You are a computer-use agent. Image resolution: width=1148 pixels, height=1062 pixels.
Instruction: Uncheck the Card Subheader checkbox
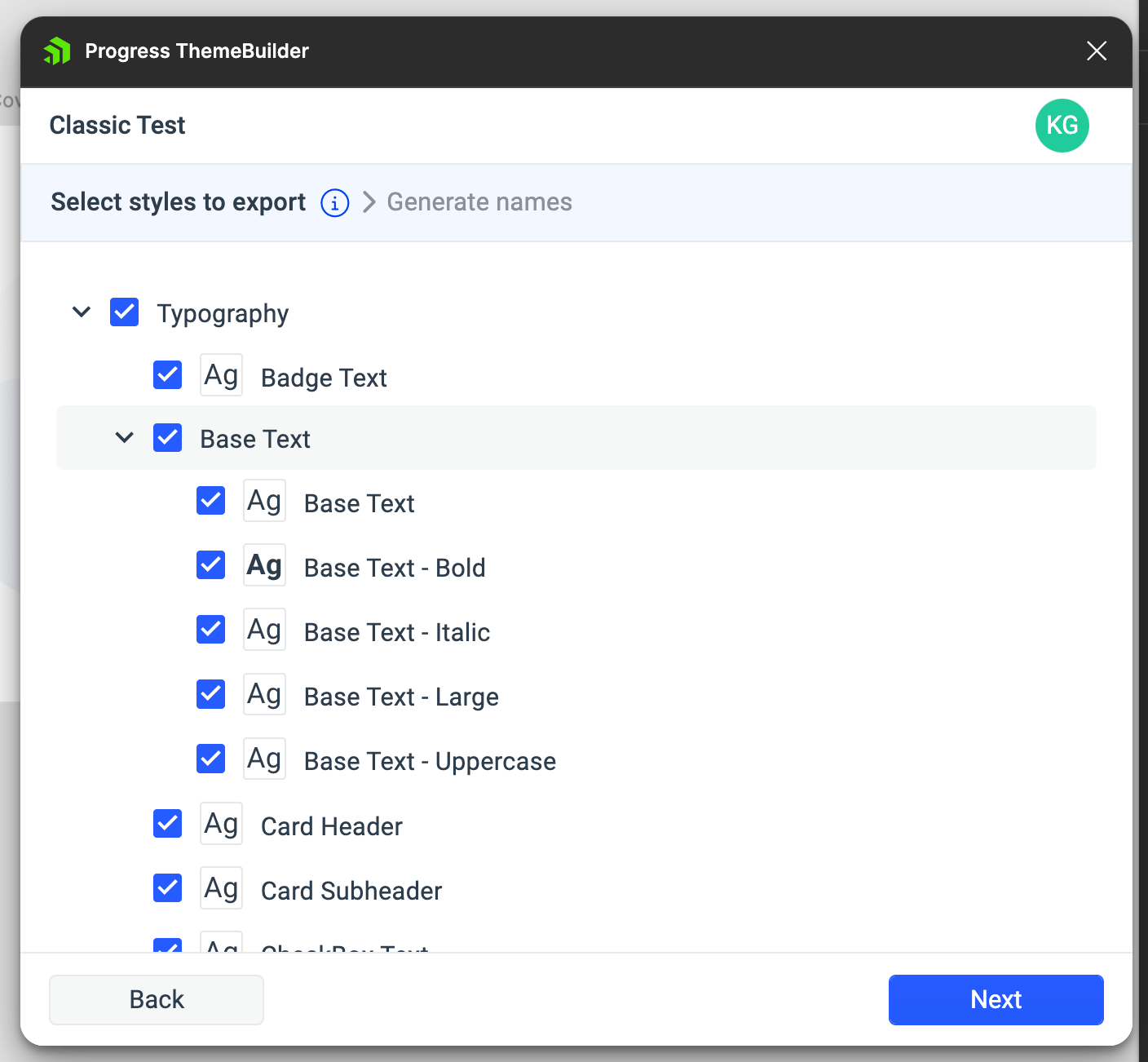click(x=168, y=887)
